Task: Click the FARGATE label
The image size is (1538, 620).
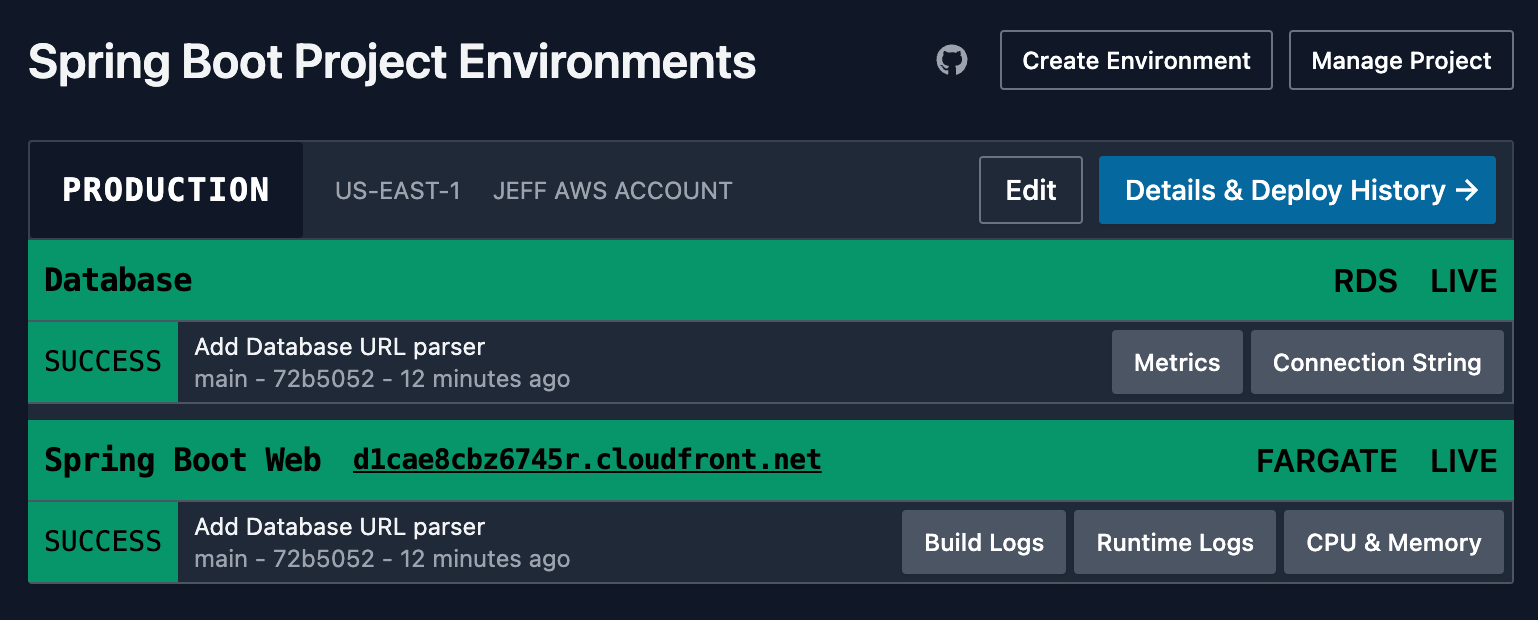Action: (x=1327, y=461)
